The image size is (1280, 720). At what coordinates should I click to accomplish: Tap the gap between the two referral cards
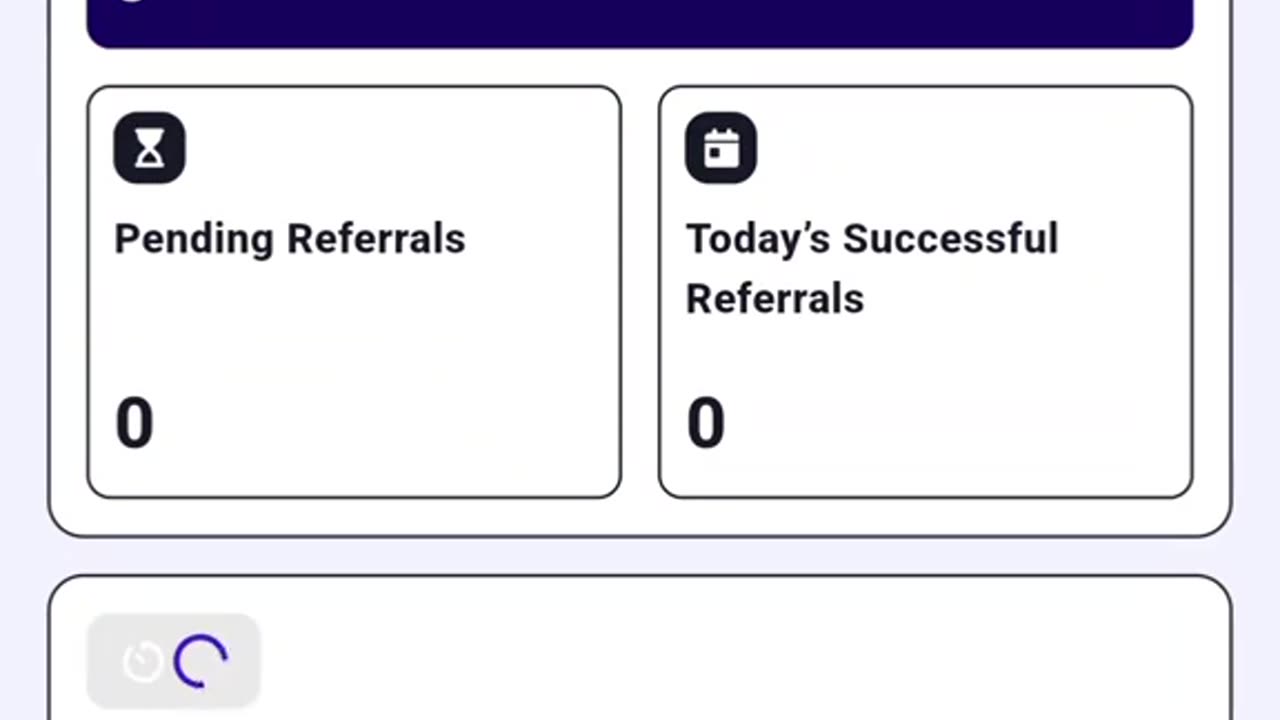coord(640,292)
